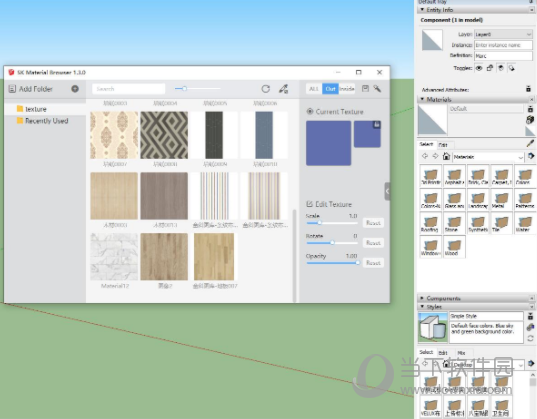Click the Scale slider track

pyautogui.click(x=332, y=223)
